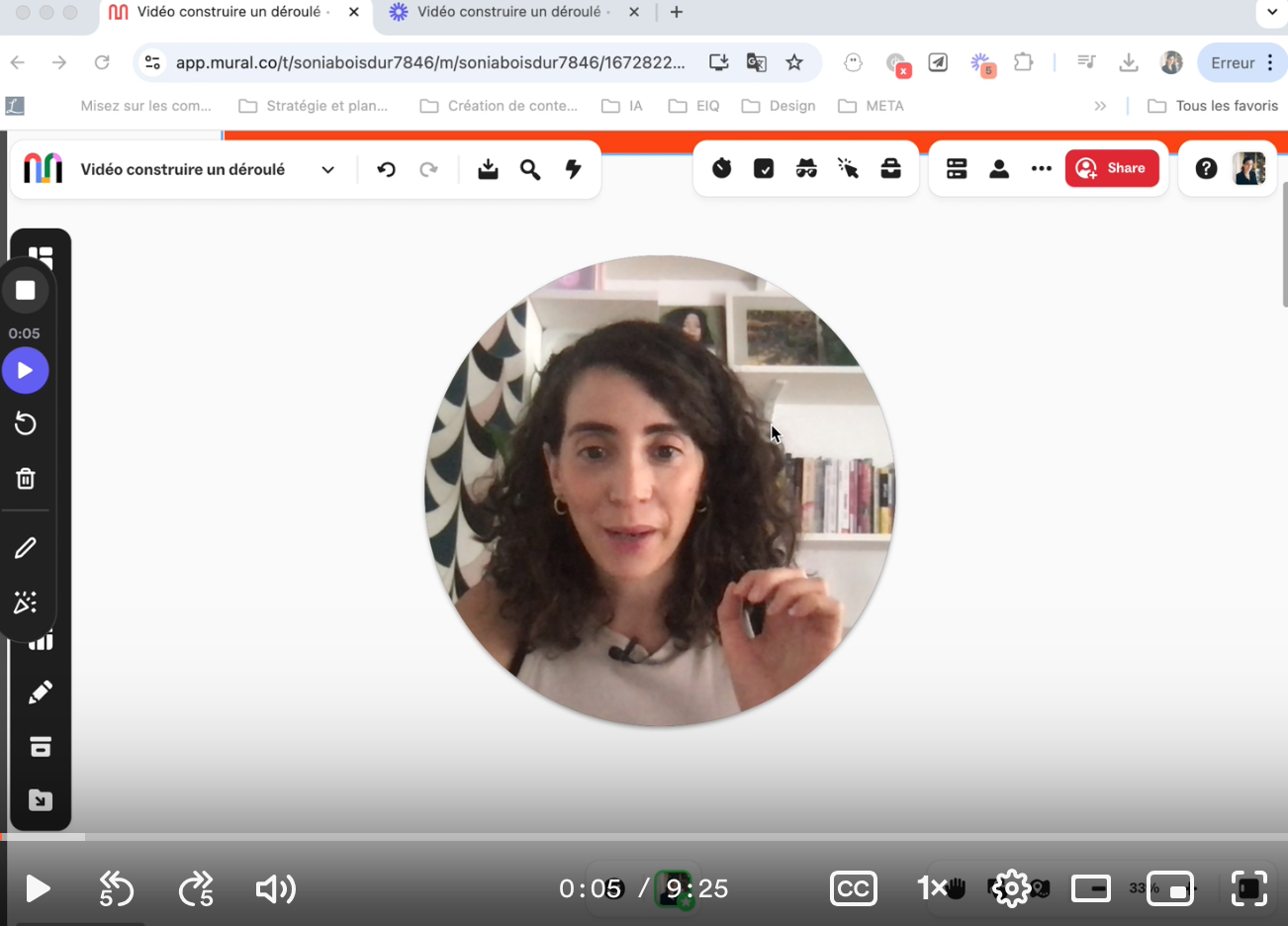Click the lightning bolt quick actions icon
Viewport: 1288px width, 926px height.
[573, 170]
